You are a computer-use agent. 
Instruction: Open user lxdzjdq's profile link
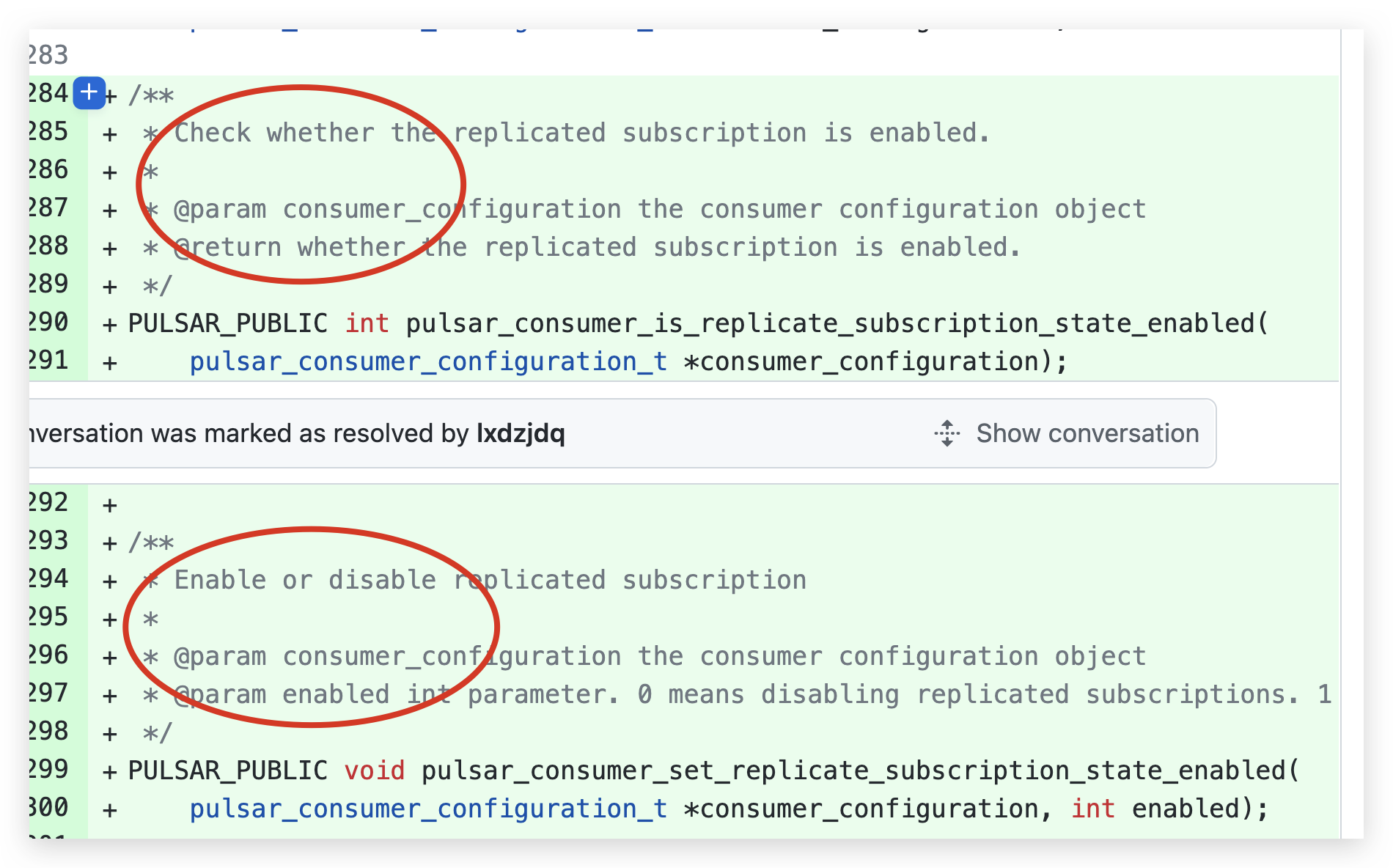coord(521,433)
